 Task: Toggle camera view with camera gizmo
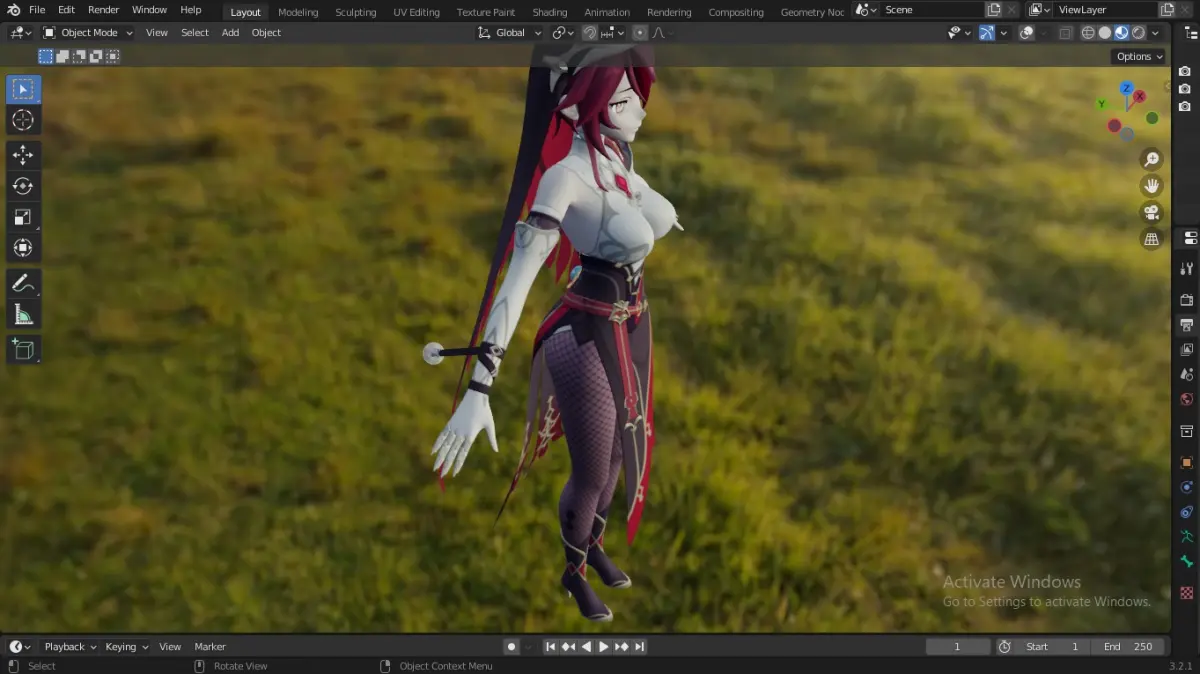pos(1152,212)
